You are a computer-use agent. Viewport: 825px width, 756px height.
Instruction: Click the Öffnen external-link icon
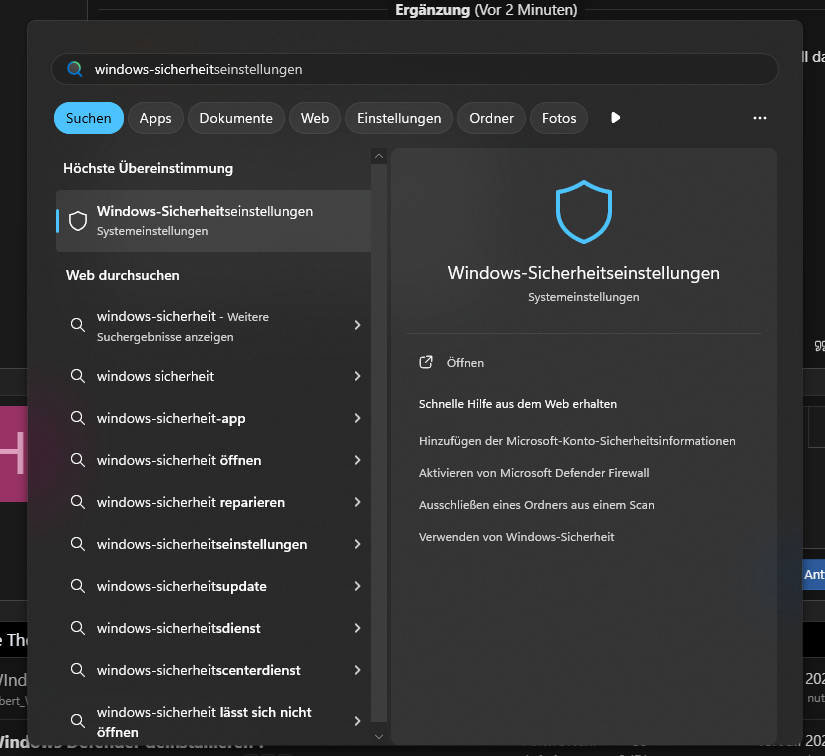coord(426,362)
